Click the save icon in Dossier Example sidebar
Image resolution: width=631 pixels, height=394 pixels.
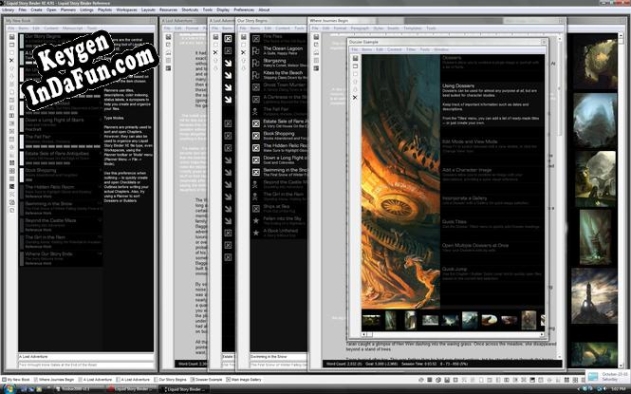pos(355,58)
